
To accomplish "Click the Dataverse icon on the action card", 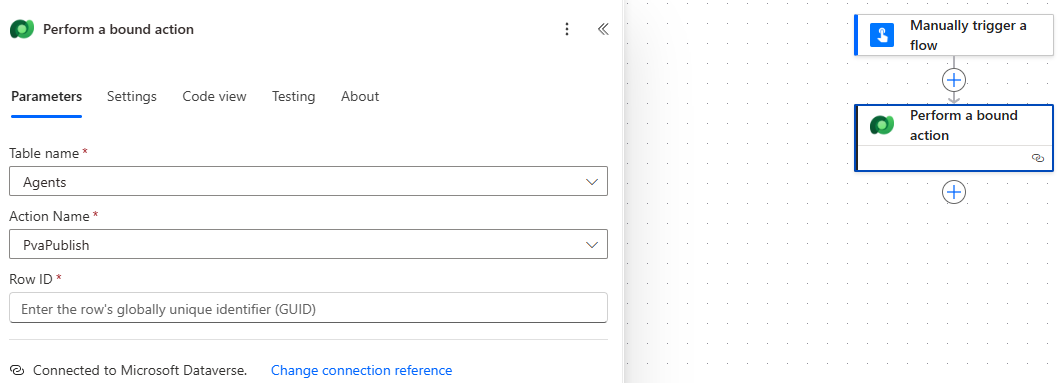I will [882, 125].
